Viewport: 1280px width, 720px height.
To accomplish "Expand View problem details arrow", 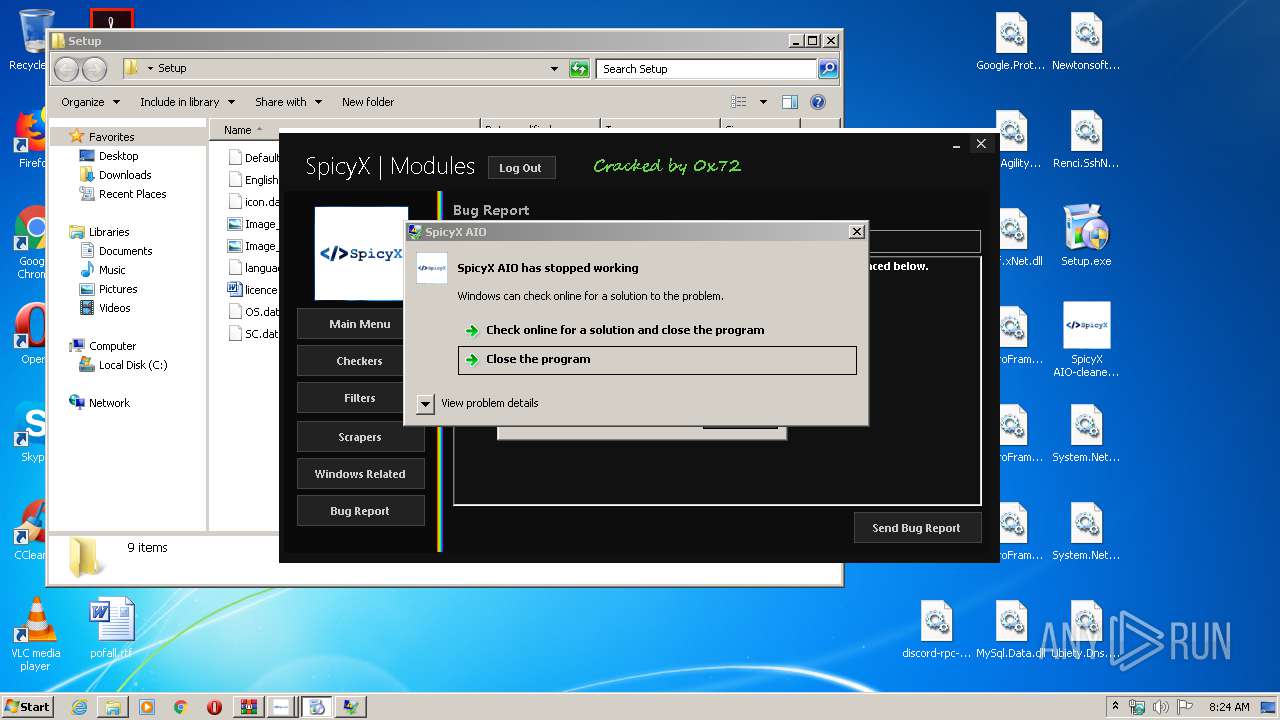I will click(426, 403).
